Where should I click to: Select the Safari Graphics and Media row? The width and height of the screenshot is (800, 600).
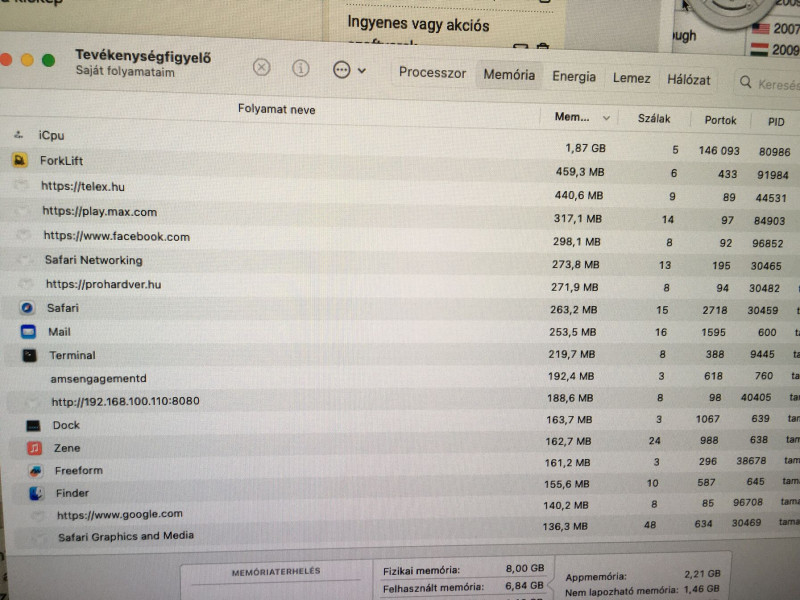coord(403,531)
